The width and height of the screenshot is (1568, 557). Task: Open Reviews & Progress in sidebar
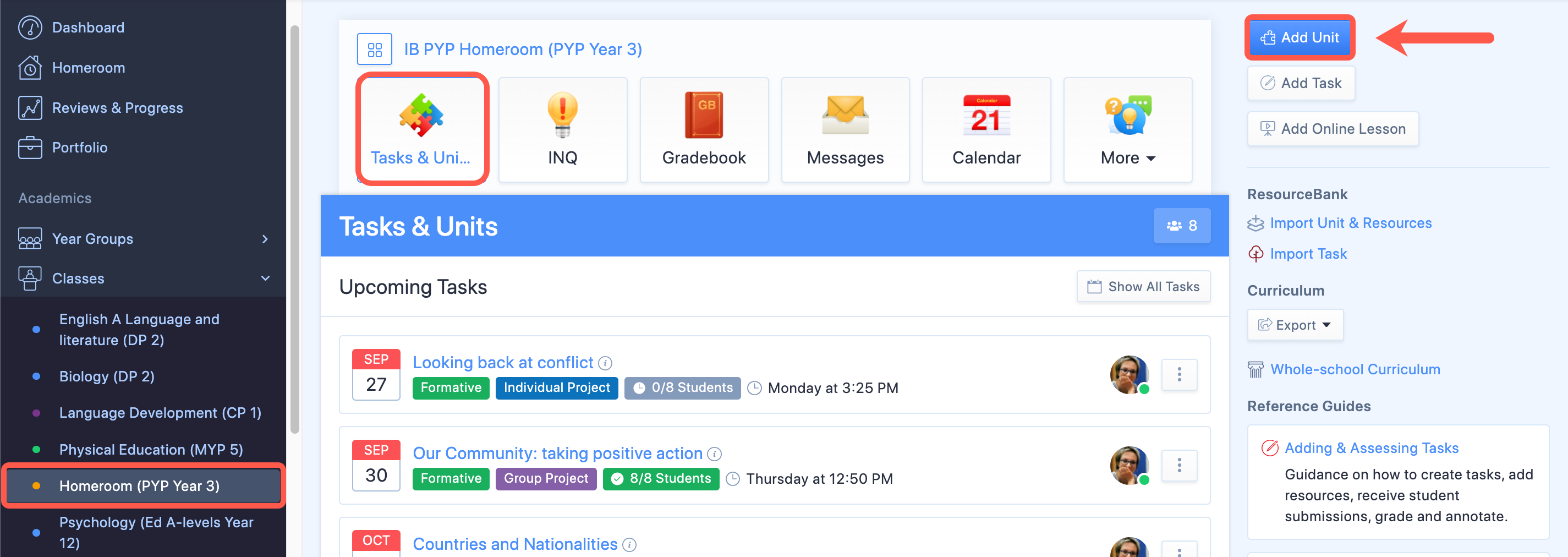click(x=118, y=107)
